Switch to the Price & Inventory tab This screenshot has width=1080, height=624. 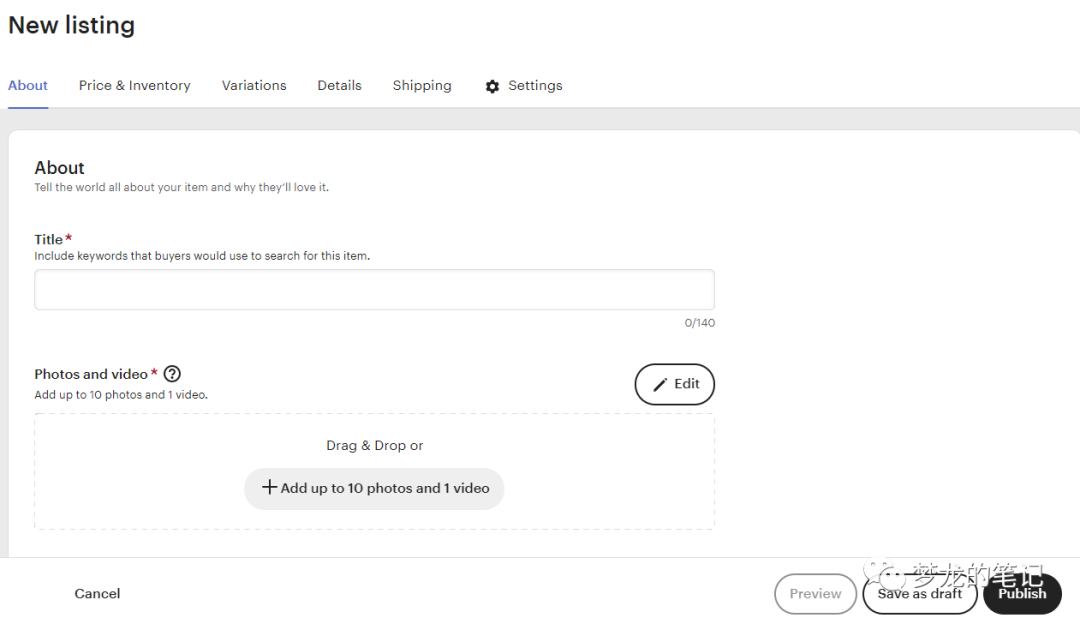[x=134, y=86]
